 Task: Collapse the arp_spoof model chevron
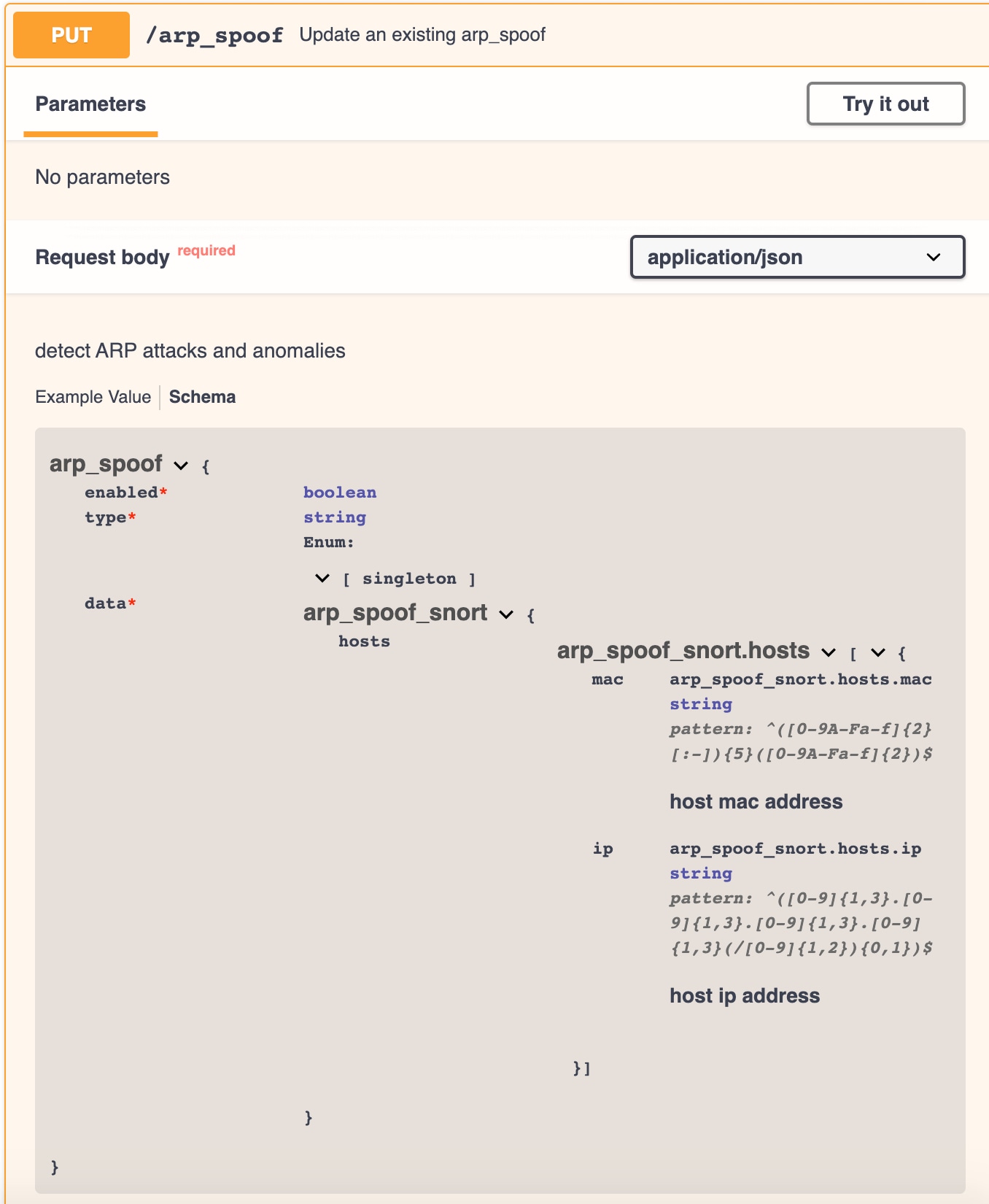click(x=181, y=466)
